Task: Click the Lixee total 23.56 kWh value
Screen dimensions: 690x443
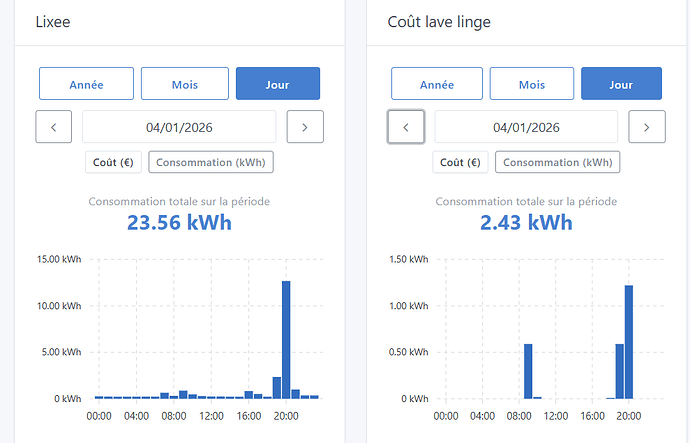Action: click(179, 223)
